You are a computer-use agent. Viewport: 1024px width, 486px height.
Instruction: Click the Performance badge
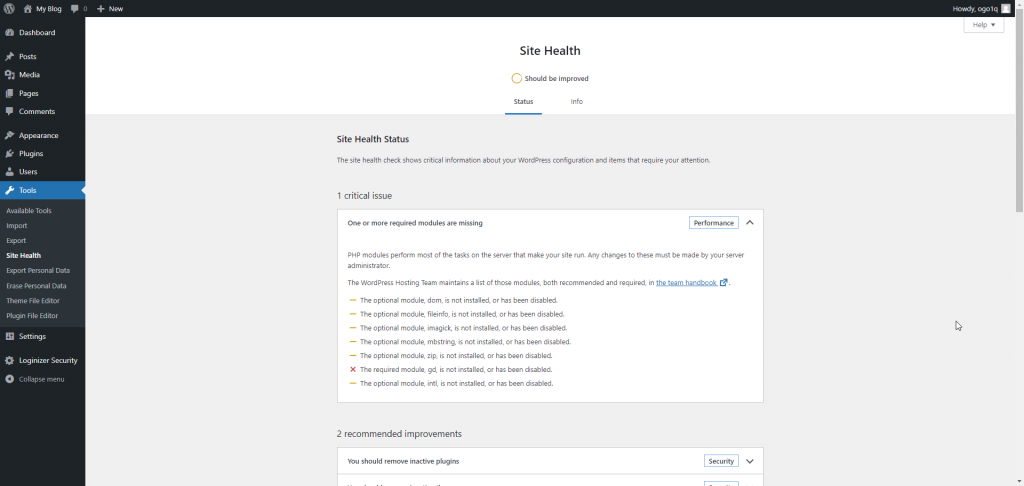pos(714,223)
